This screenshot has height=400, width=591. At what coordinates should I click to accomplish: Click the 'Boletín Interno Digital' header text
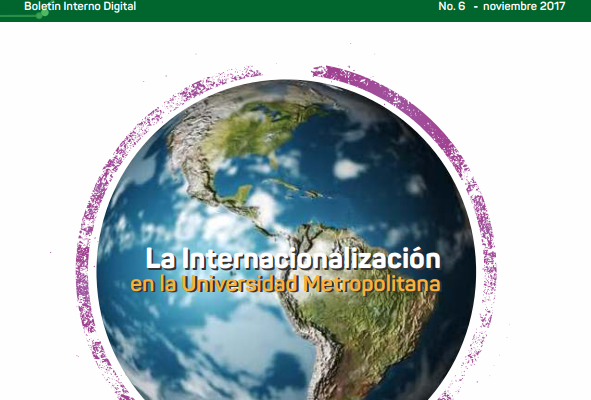(x=80, y=6)
